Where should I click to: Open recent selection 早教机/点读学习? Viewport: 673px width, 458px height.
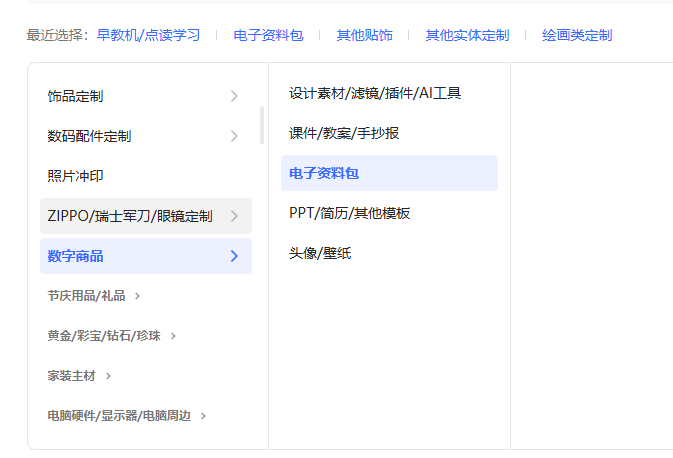148,35
